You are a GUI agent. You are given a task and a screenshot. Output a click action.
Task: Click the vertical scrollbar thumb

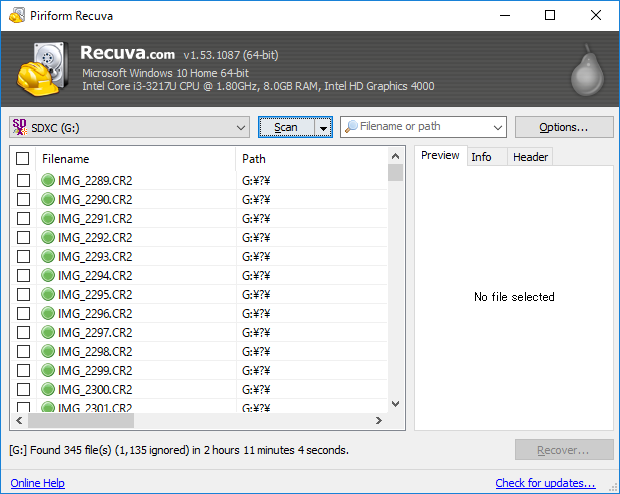click(x=395, y=173)
